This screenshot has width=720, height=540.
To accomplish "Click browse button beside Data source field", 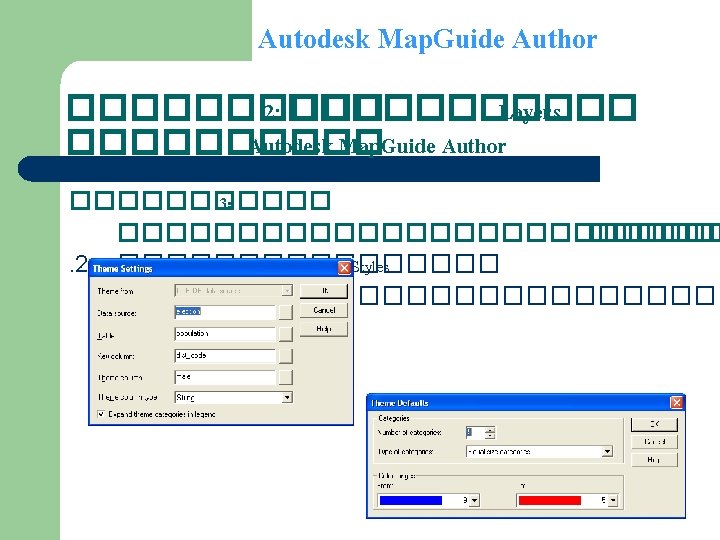I will tap(285, 312).
